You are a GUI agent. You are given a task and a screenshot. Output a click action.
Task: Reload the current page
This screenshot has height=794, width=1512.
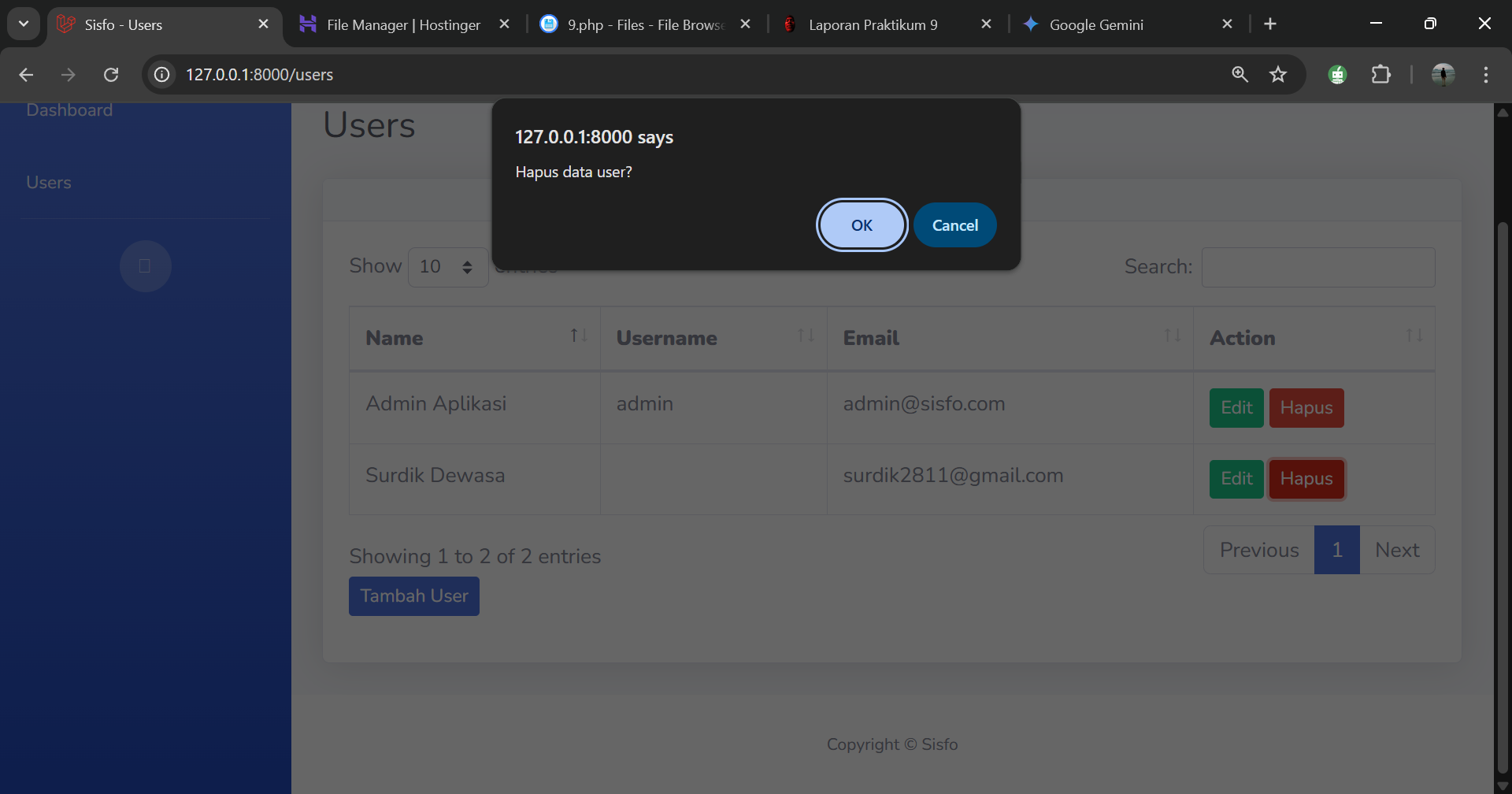tap(111, 75)
